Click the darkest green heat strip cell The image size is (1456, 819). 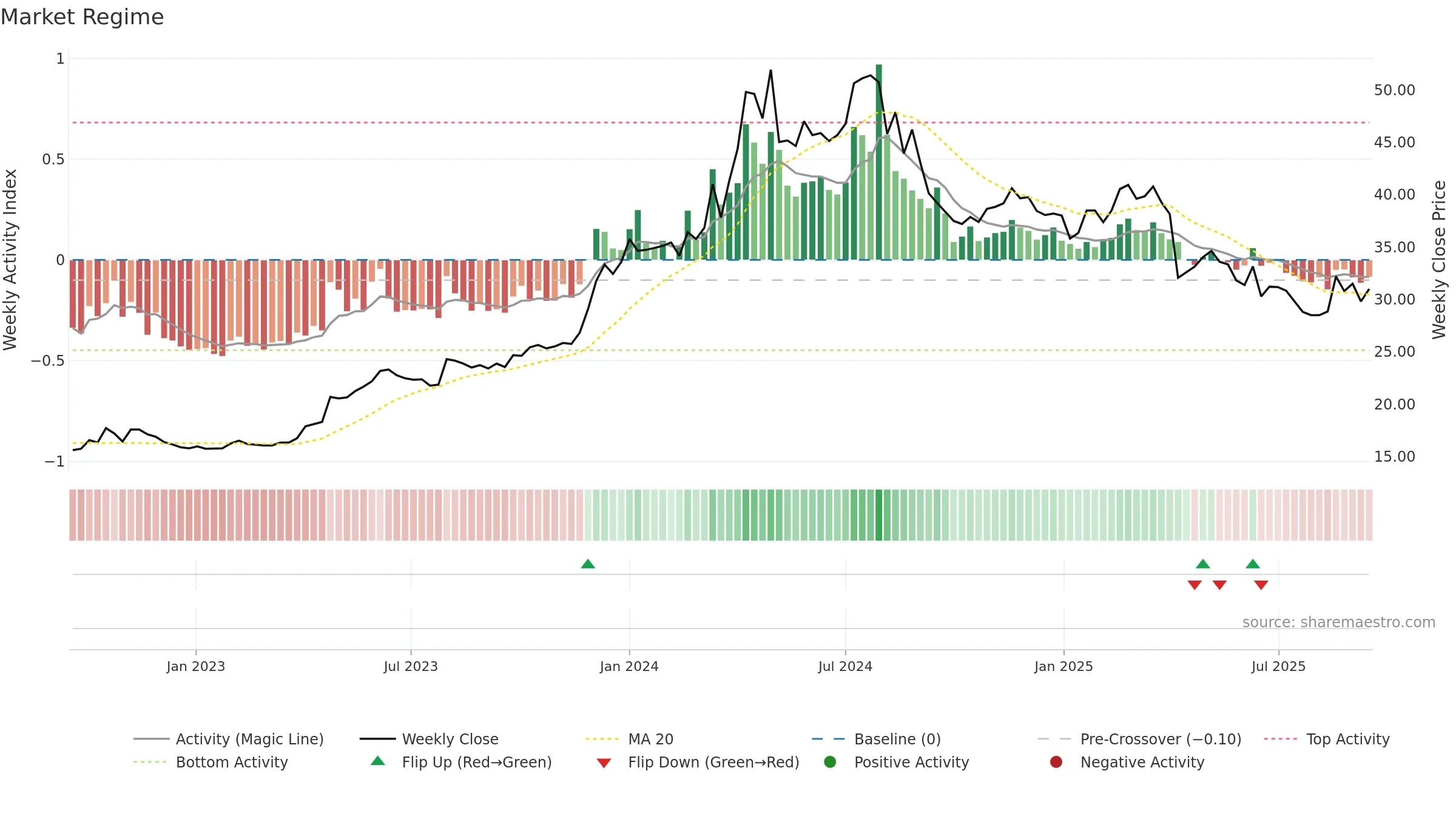pos(878,515)
